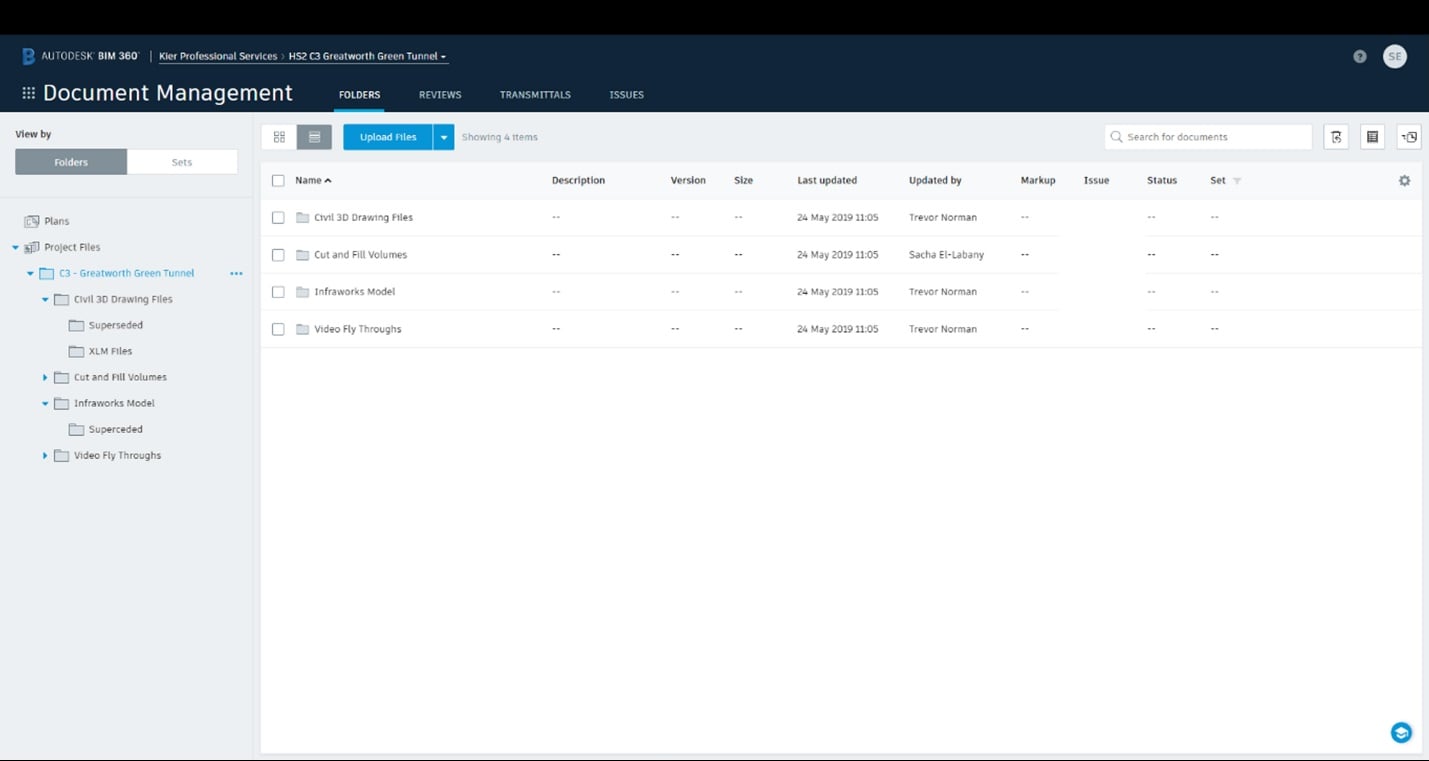
Task: Open the FOLDERS tab
Action: click(x=359, y=95)
